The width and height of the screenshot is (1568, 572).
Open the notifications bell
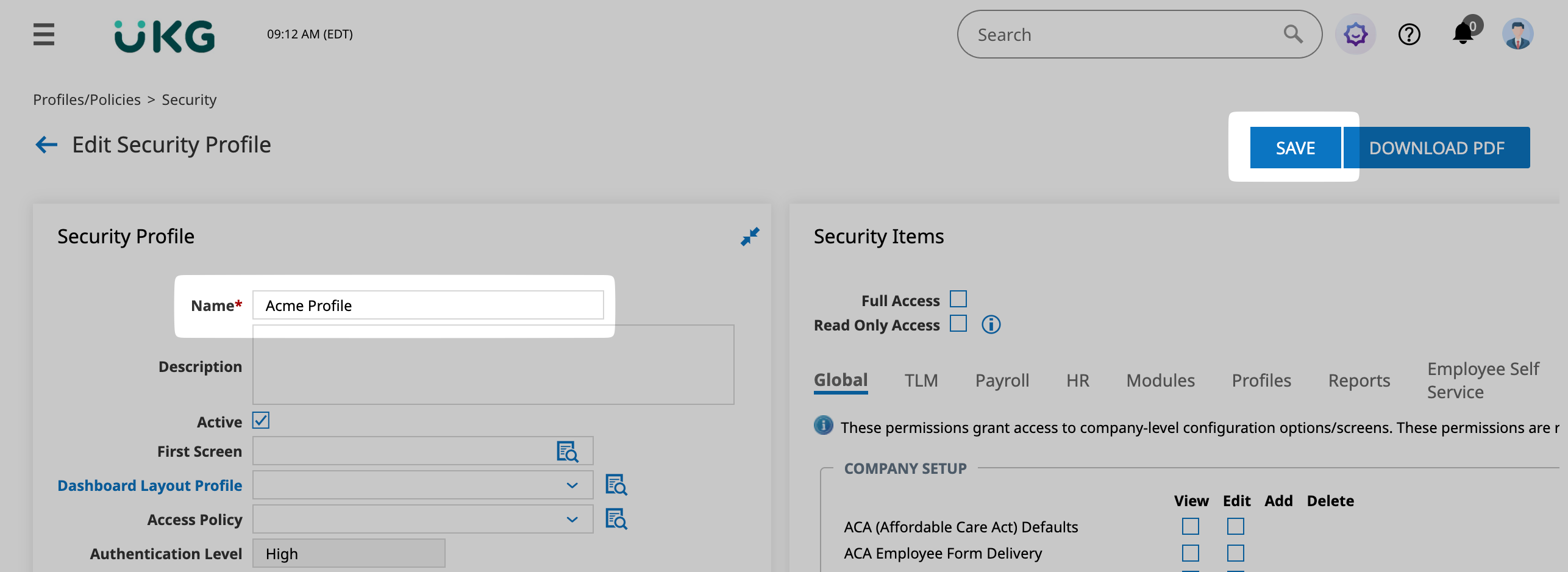tap(1463, 34)
